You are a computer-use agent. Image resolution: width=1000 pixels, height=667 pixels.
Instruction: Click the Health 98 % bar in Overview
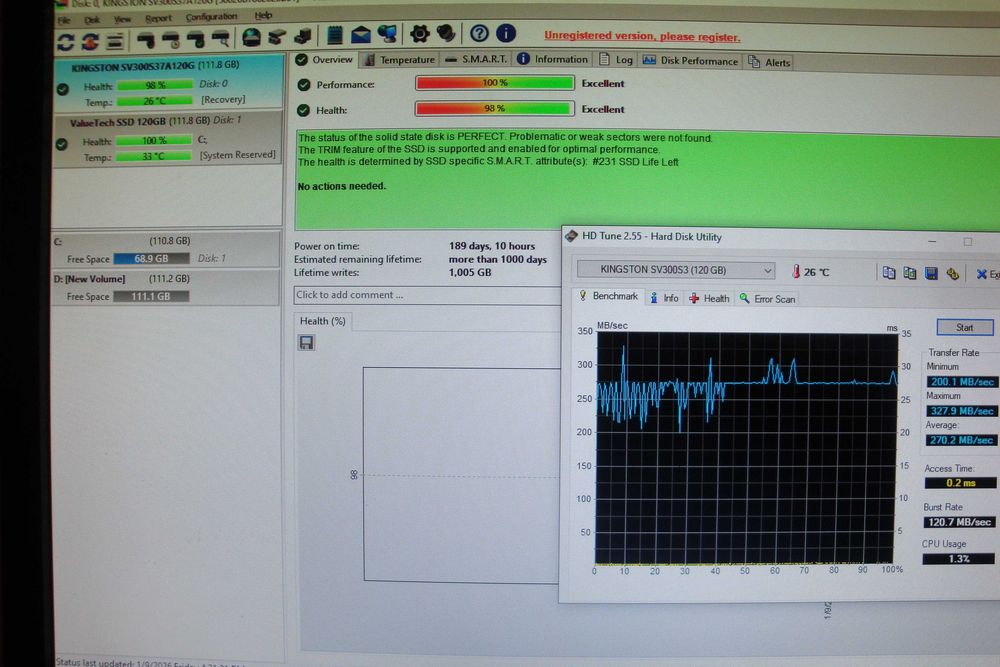494,108
